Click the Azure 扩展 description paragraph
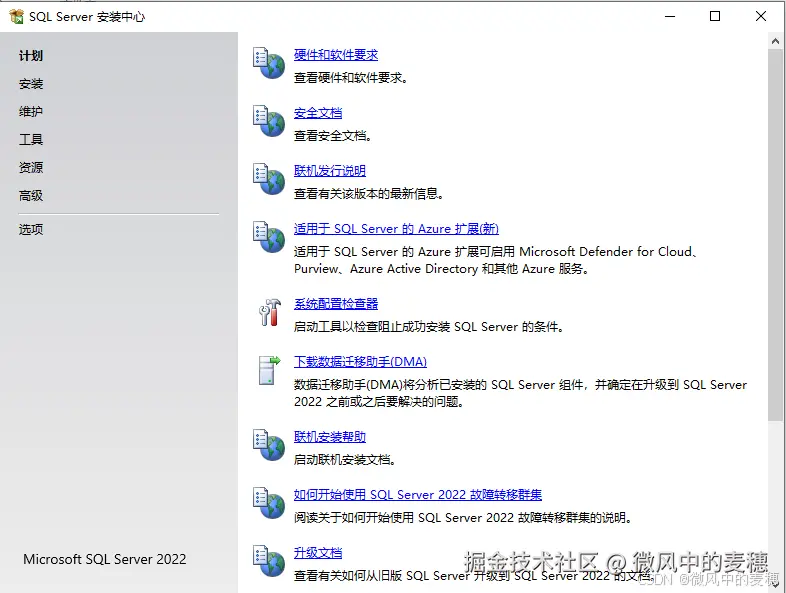 pos(495,260)
